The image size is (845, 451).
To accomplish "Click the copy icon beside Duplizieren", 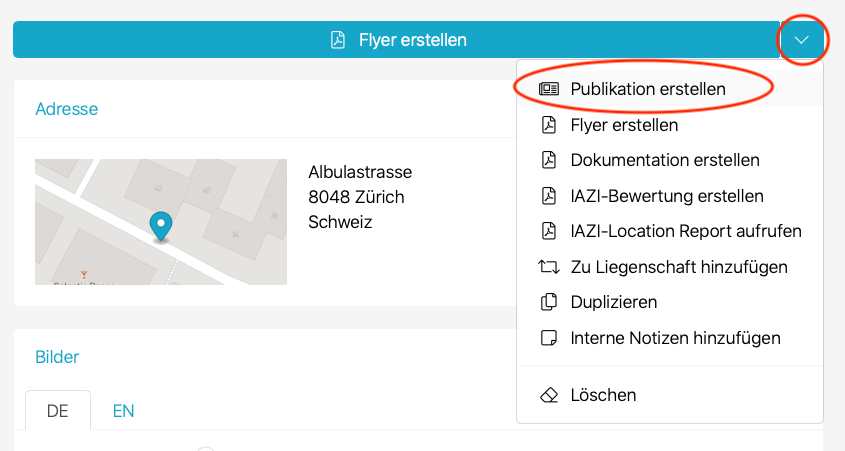I will coord(548,302).
